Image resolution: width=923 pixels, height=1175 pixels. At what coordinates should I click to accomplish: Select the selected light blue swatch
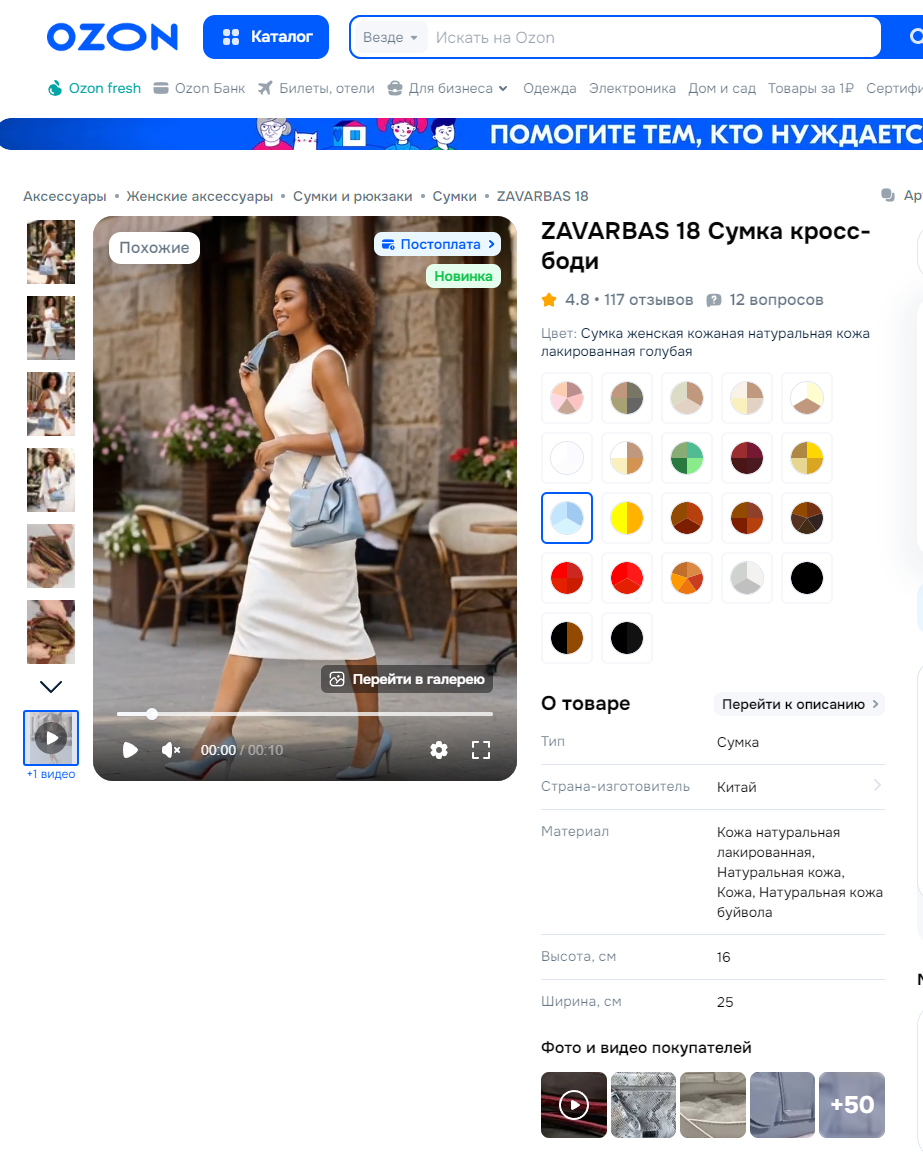point(567,518)
